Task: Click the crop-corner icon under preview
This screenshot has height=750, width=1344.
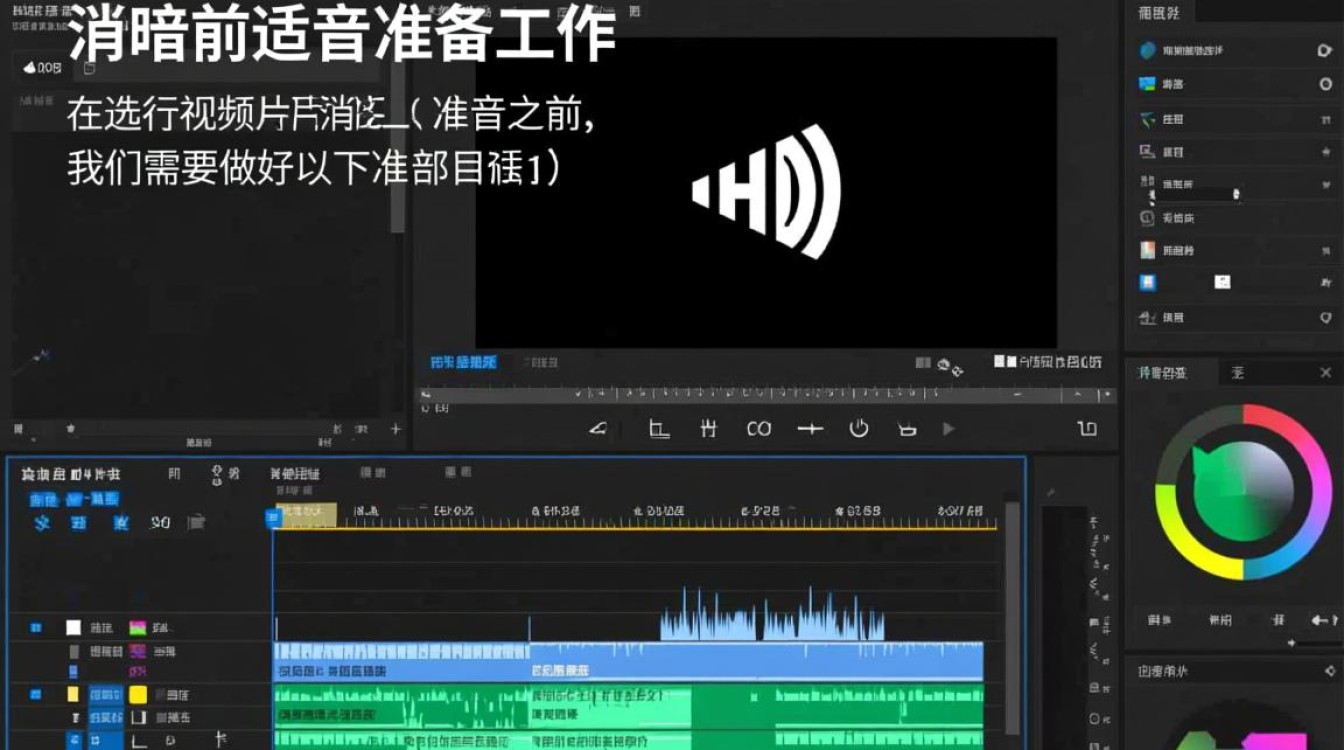Action: coord(659,429)
